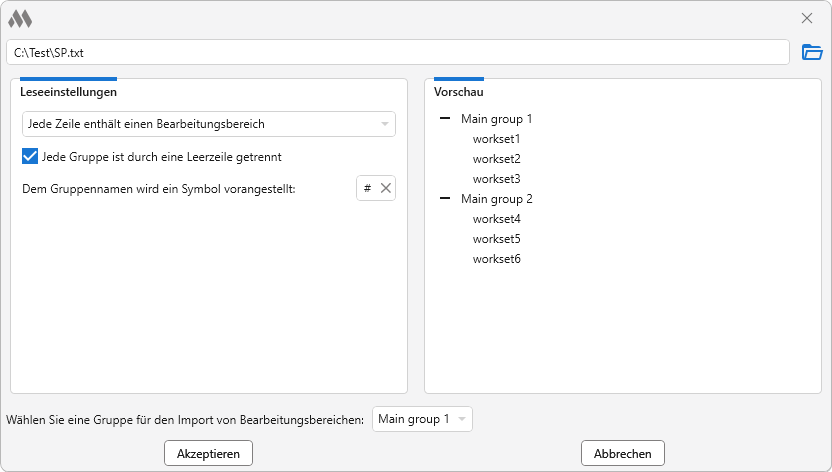Close the import dialog window
Screen dimensions: 832x472
(807, 18)
